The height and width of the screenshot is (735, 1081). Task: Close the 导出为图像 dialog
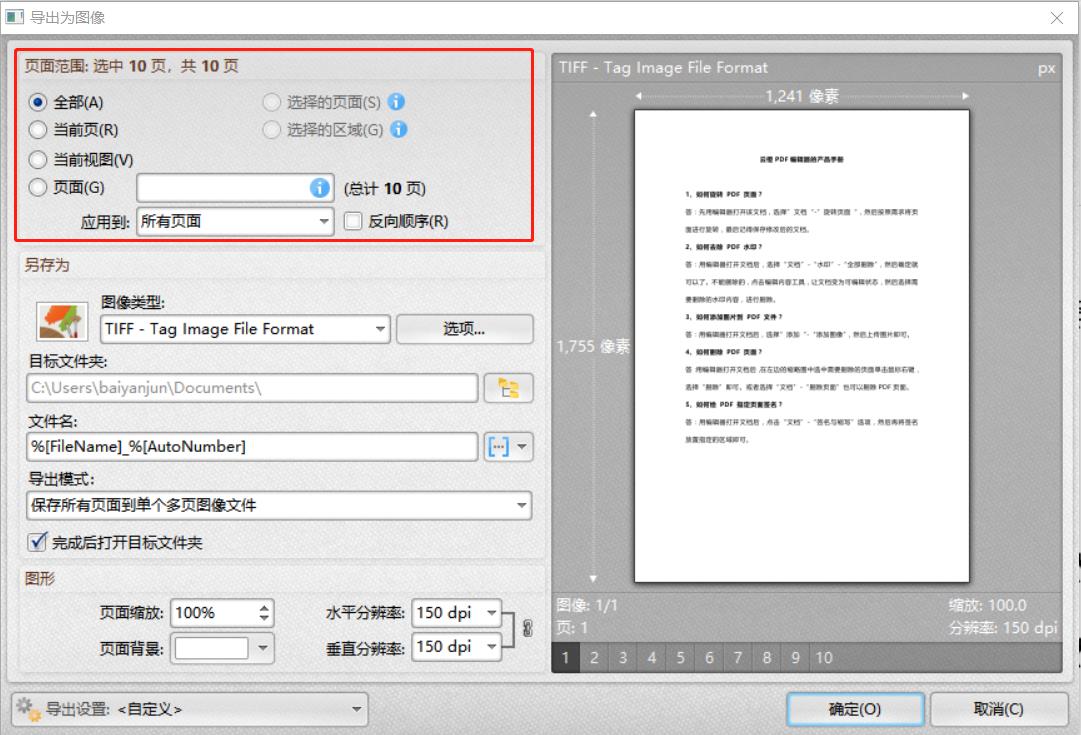(x=1057, y=17)
